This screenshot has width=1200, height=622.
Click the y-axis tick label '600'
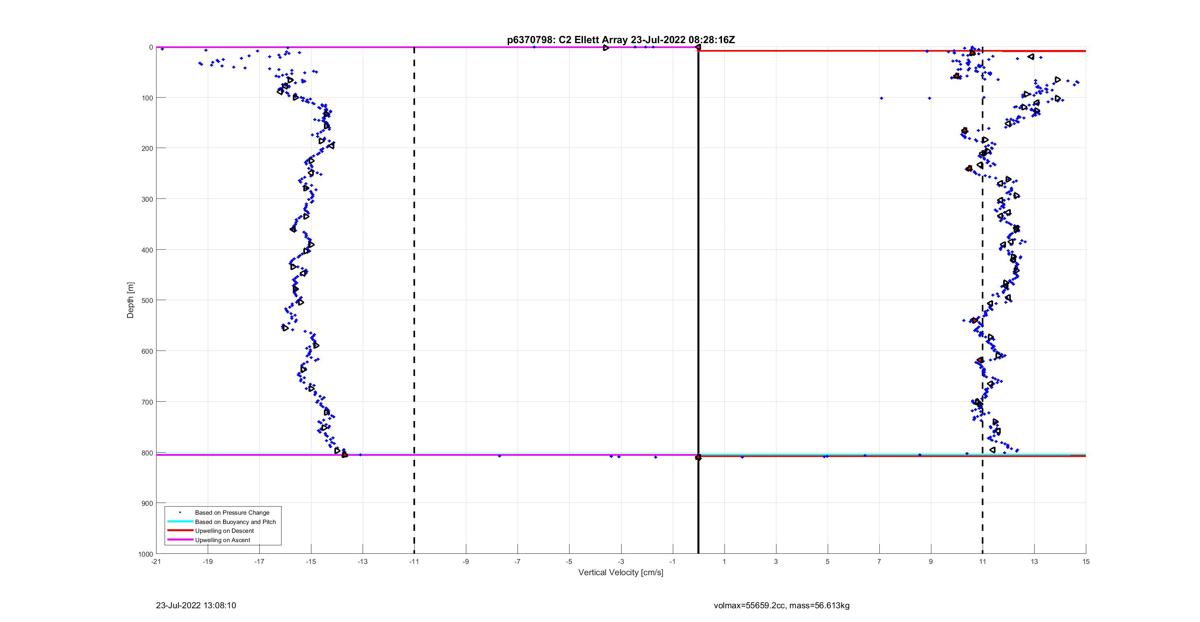pyautogui.click(x=146, y=351)
